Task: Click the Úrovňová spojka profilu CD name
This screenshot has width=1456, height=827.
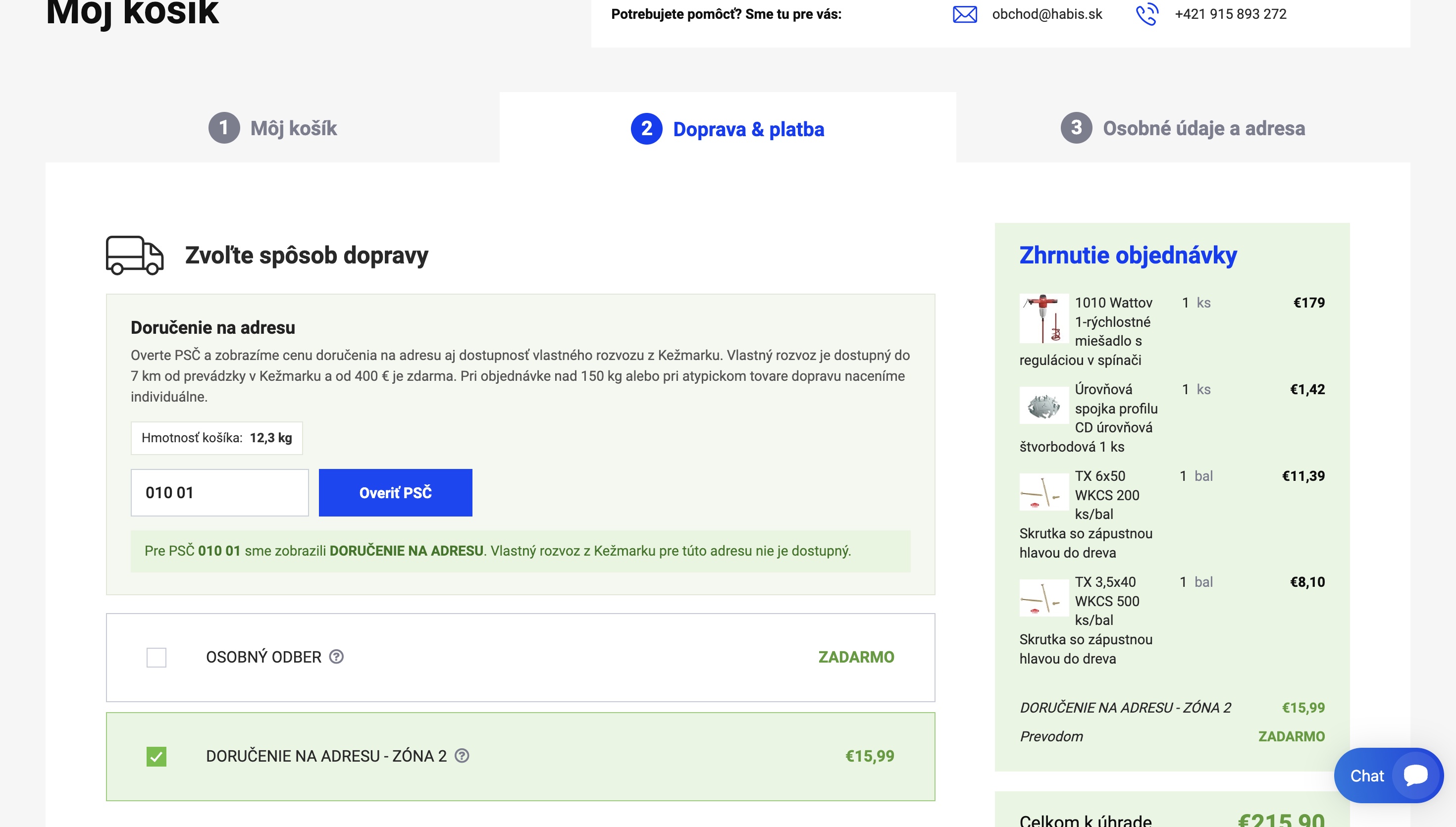Action: tap(1089, 418)
